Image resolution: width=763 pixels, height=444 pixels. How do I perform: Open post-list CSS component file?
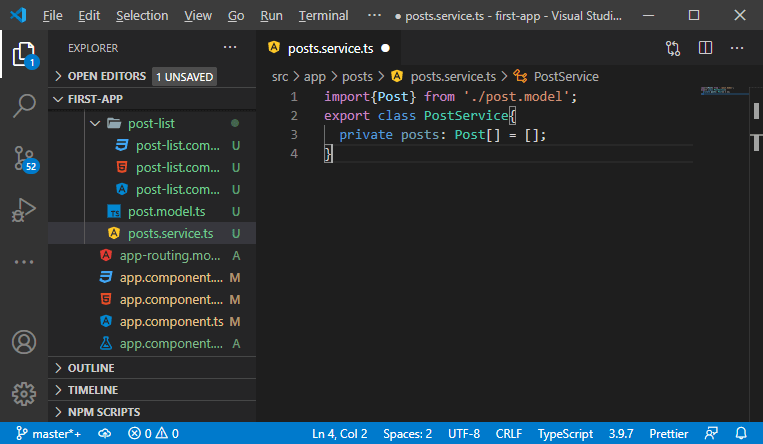152,146
